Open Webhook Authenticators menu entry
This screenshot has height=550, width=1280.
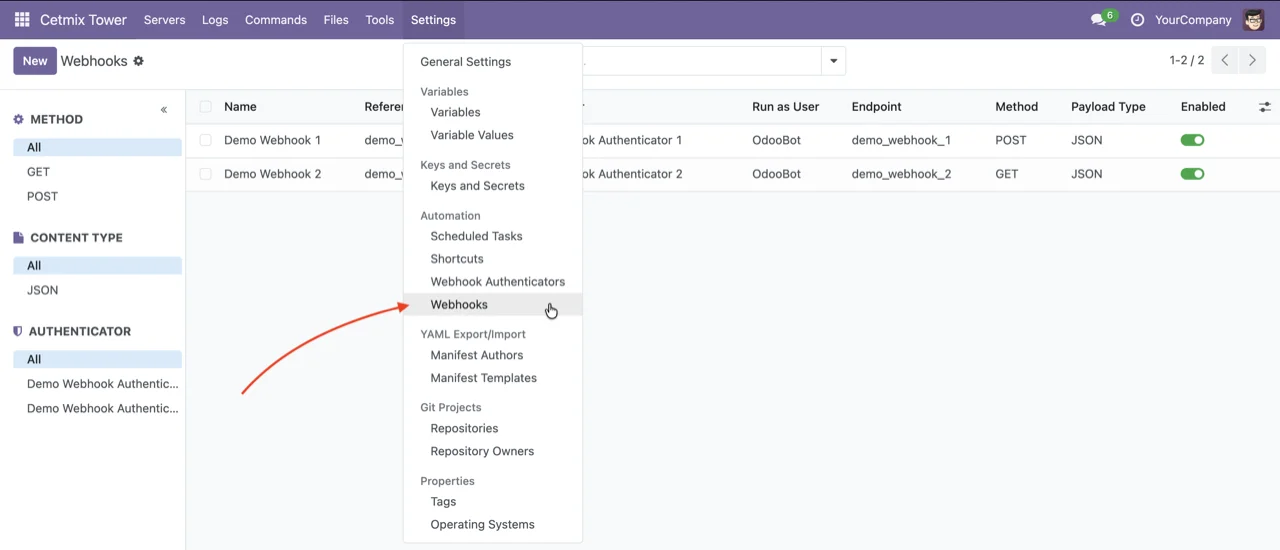click(x=492, y=282)
